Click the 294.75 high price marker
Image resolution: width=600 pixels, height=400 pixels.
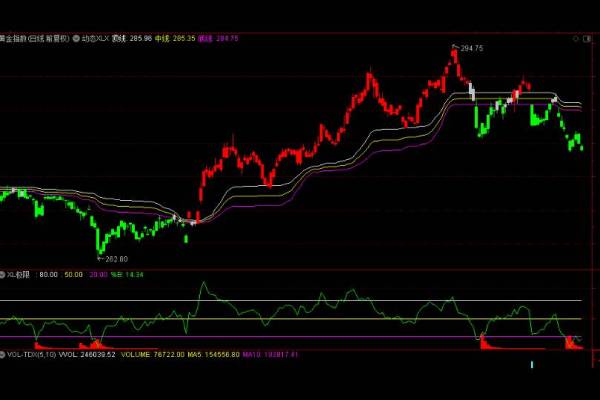click(x=470, y=48)
